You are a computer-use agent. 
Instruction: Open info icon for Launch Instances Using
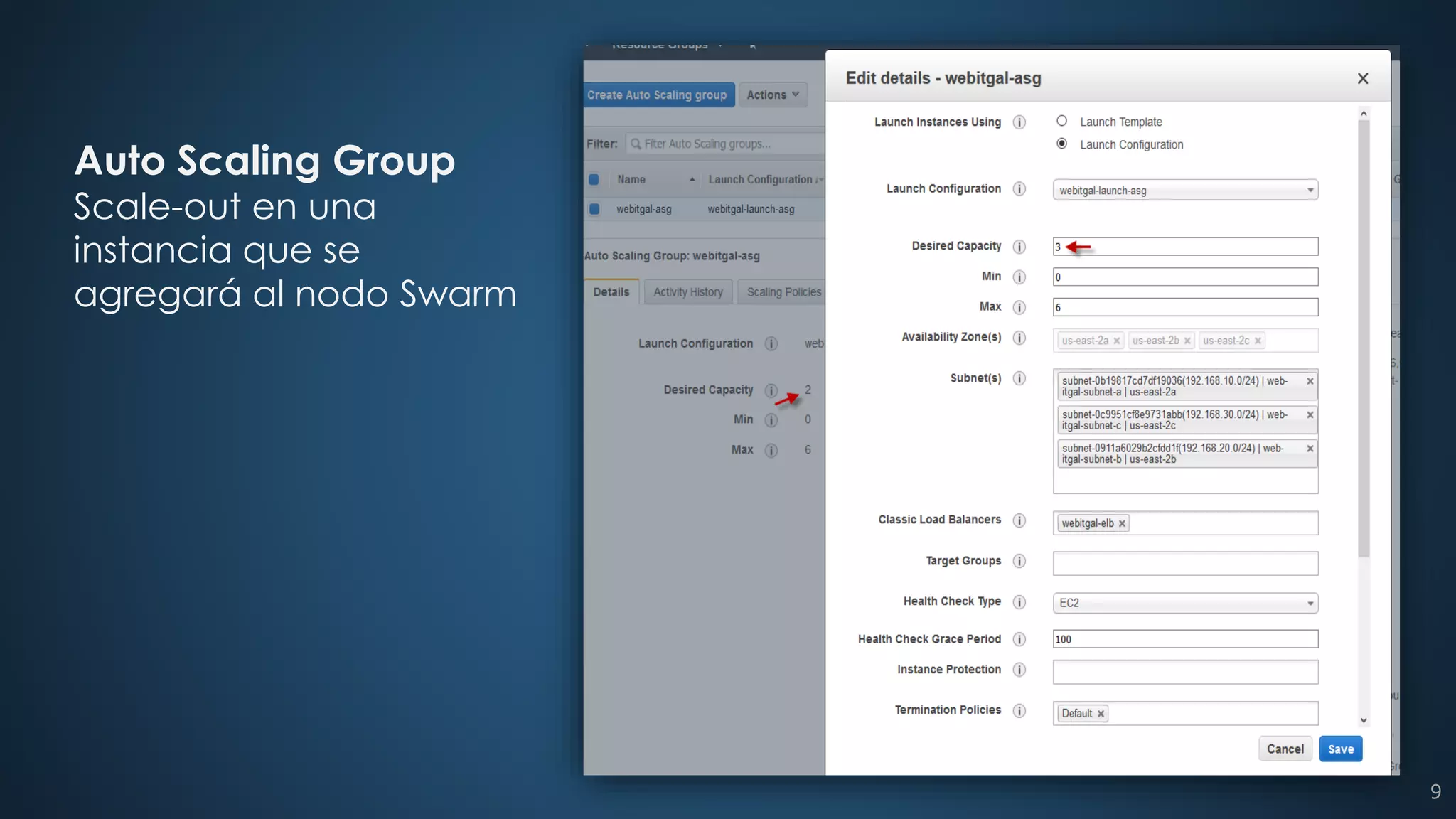click(x=1019, y=122)
